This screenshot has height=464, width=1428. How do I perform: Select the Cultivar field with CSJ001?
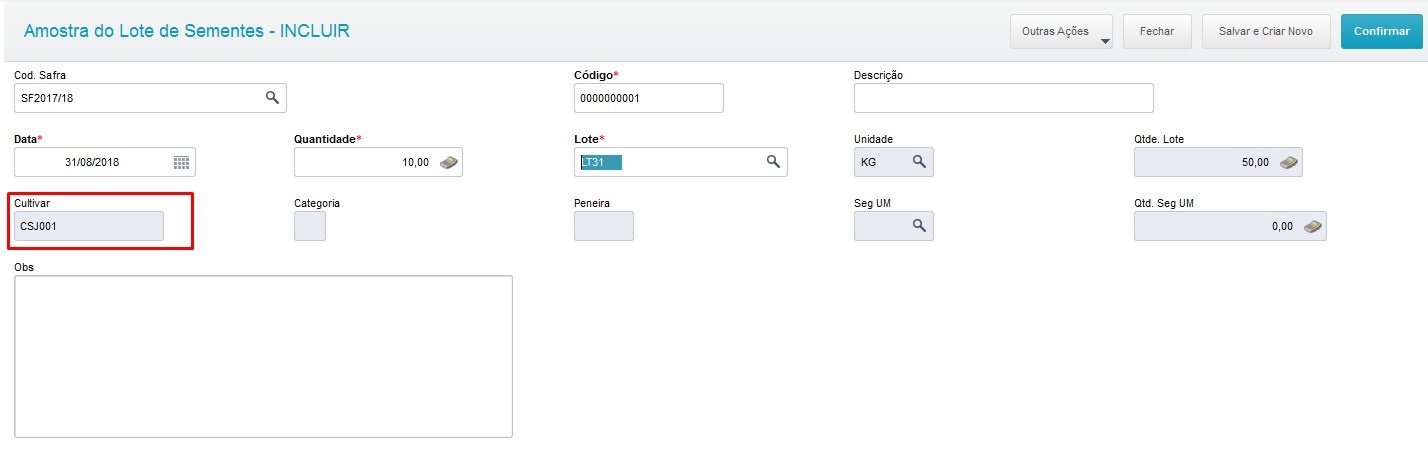point(89,226)
